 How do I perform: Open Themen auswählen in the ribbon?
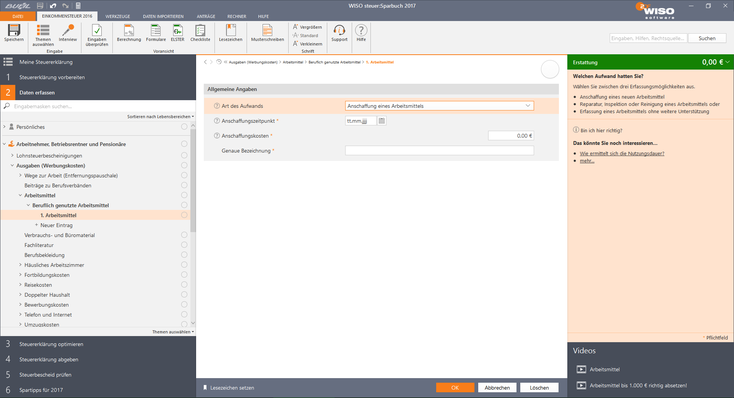pyautogui.click(x=43, y=35)
